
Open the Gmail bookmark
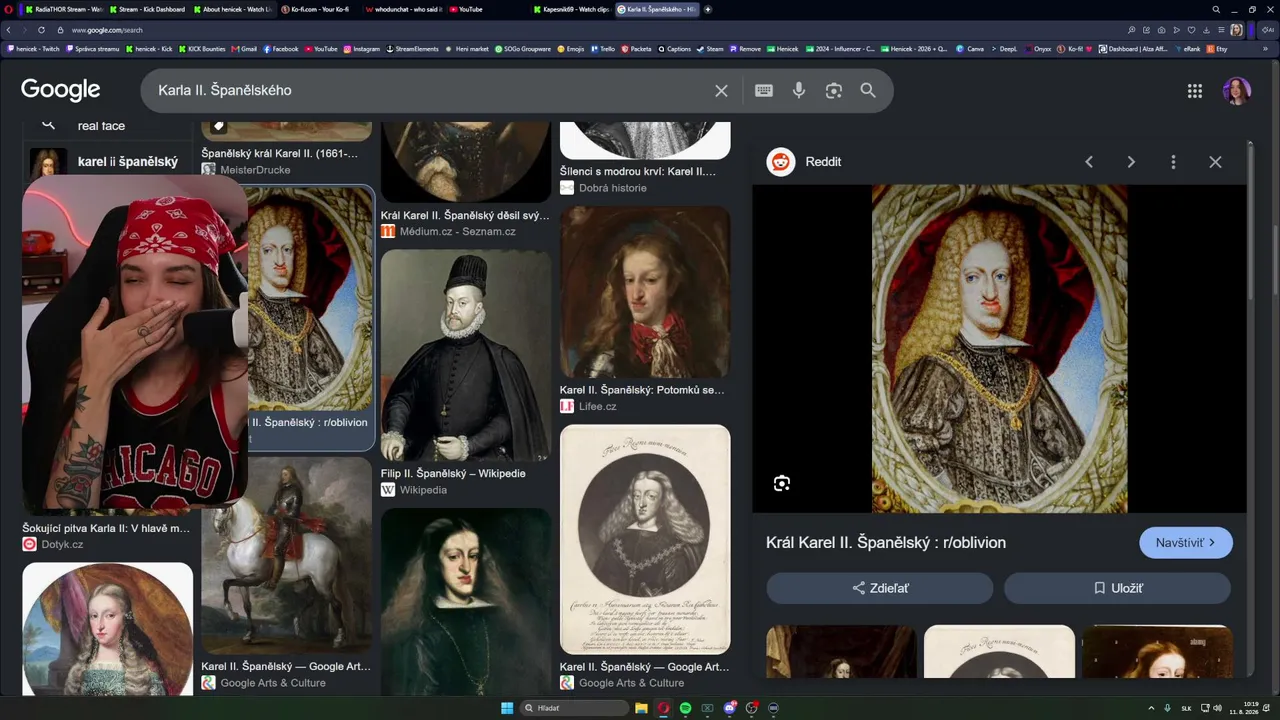pyautogui.click(x=244, y=48)
